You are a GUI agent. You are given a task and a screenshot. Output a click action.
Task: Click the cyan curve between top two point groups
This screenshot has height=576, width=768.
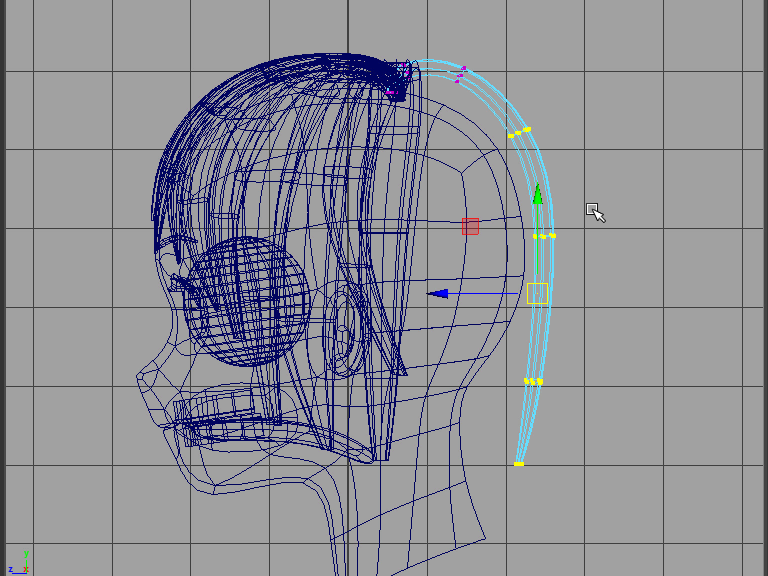pos(492,97)
